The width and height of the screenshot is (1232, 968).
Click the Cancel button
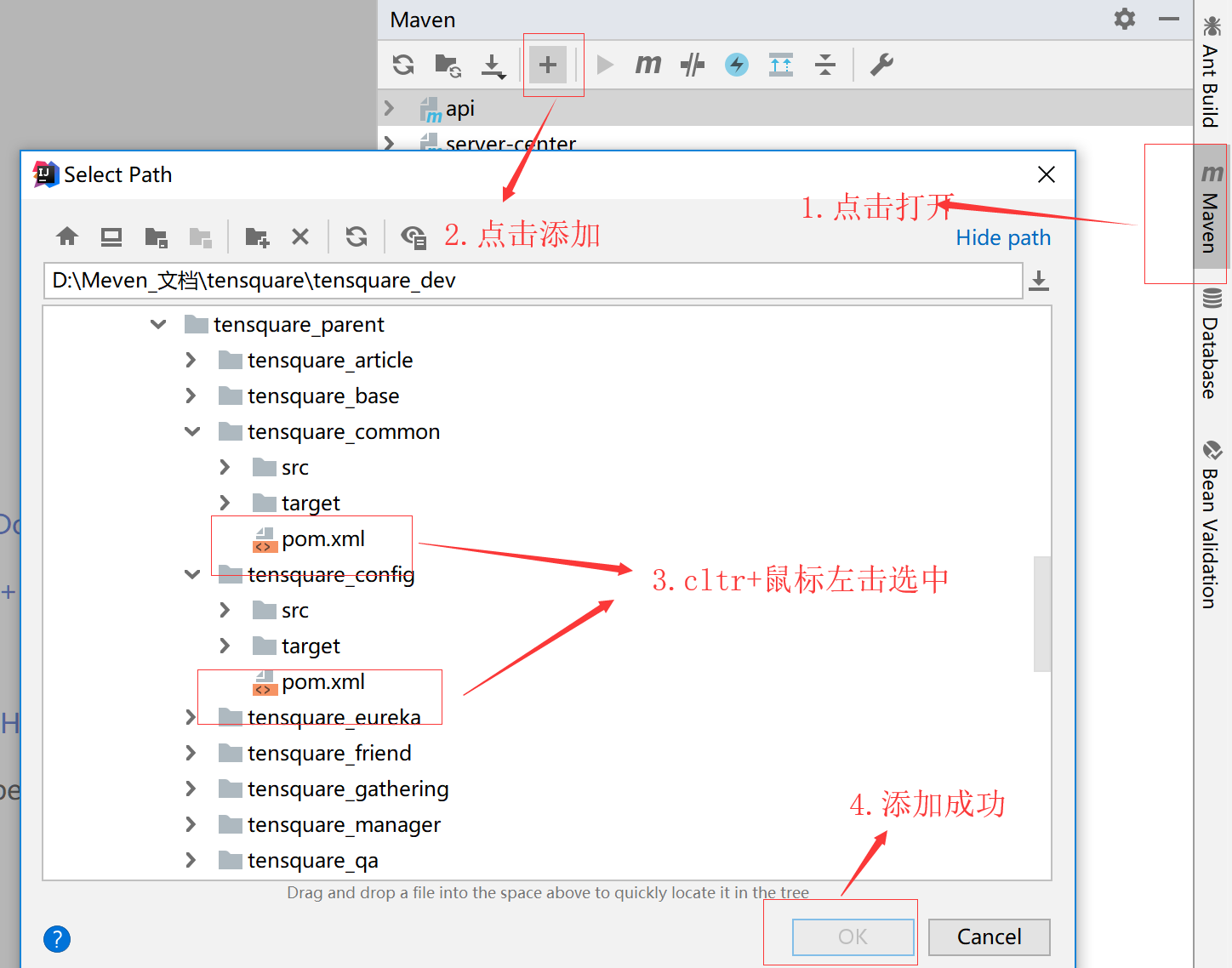[x=989, y=937]
